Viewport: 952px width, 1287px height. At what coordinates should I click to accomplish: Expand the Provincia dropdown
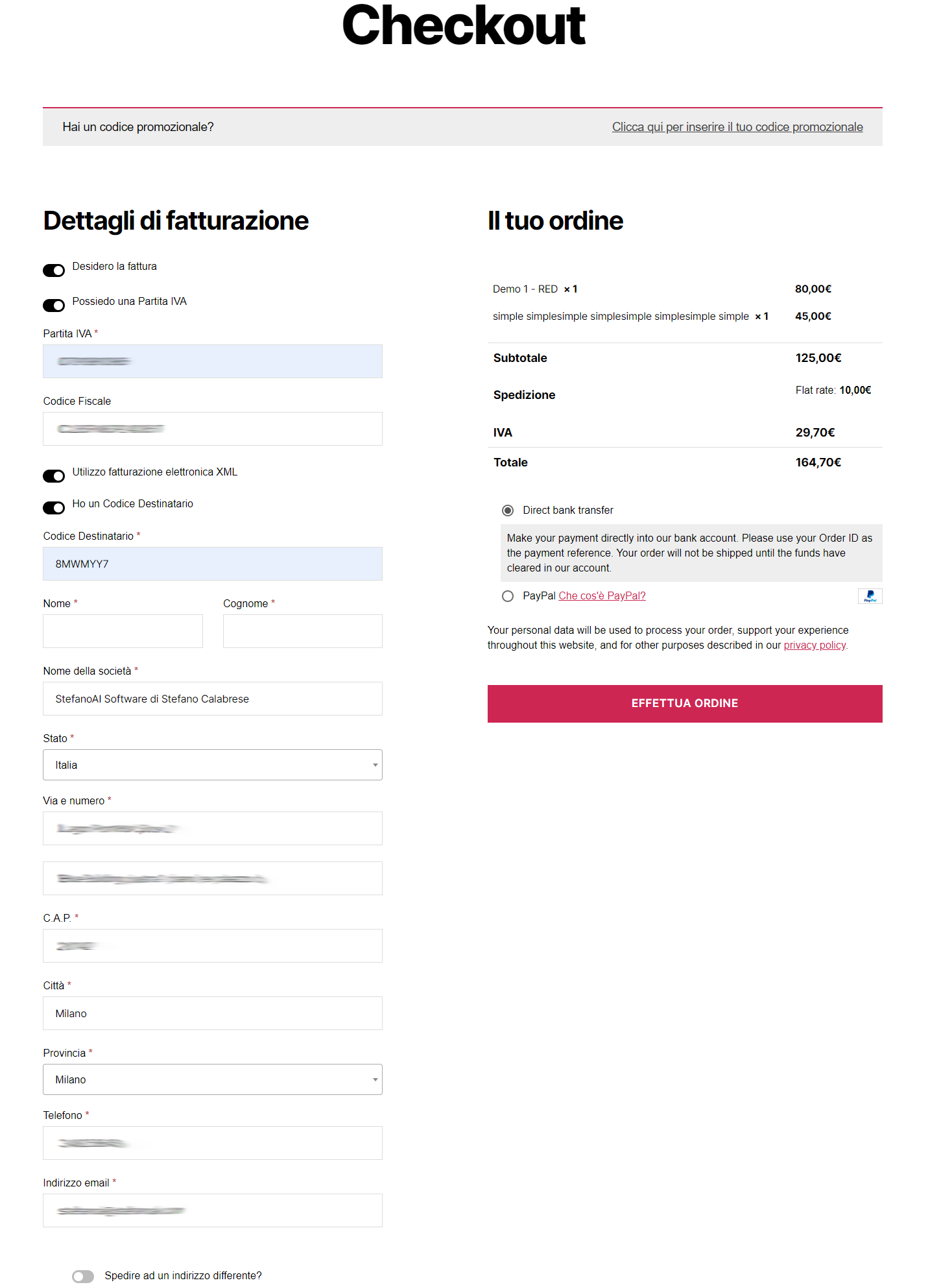point(212,1079)
